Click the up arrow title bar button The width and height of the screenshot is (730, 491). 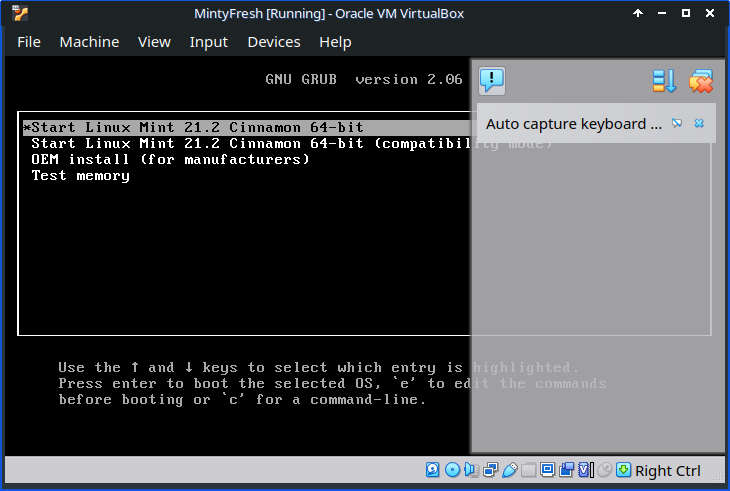point(638,13)
